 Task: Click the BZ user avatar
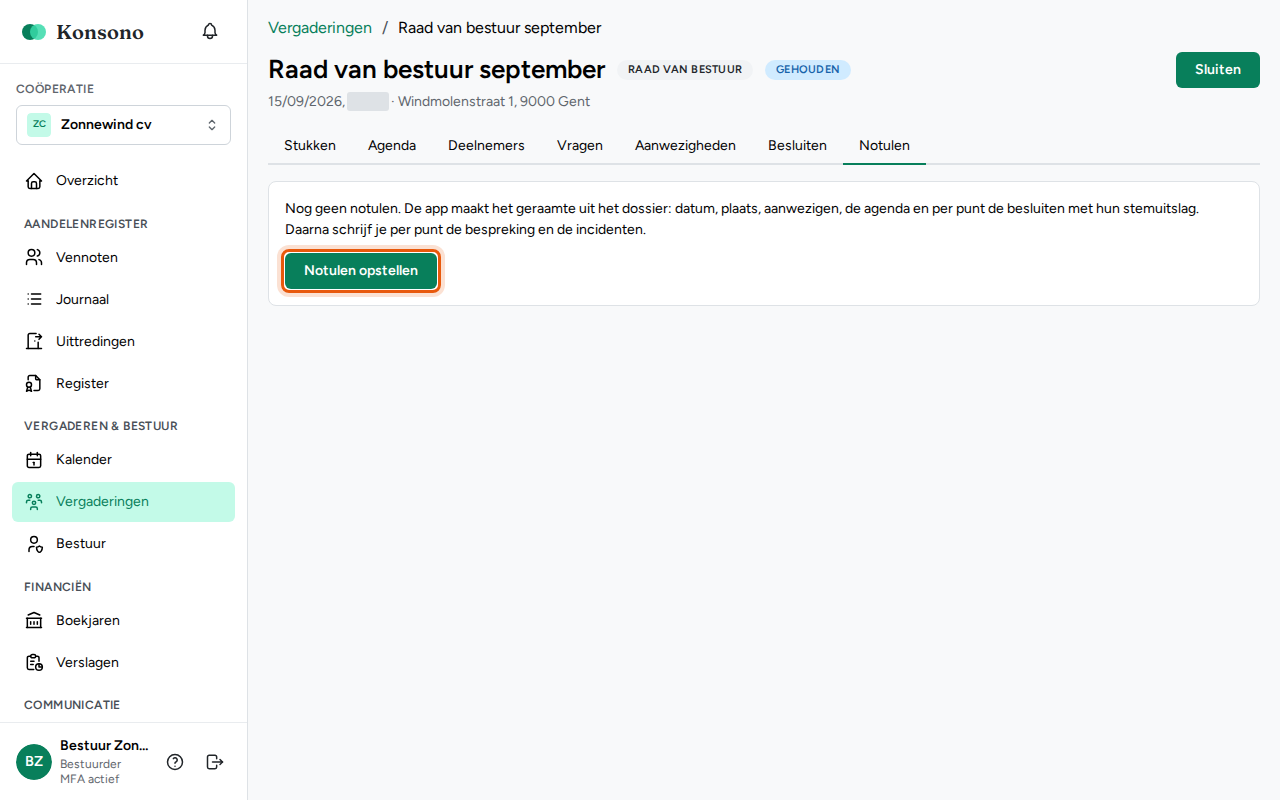(34, 762)
